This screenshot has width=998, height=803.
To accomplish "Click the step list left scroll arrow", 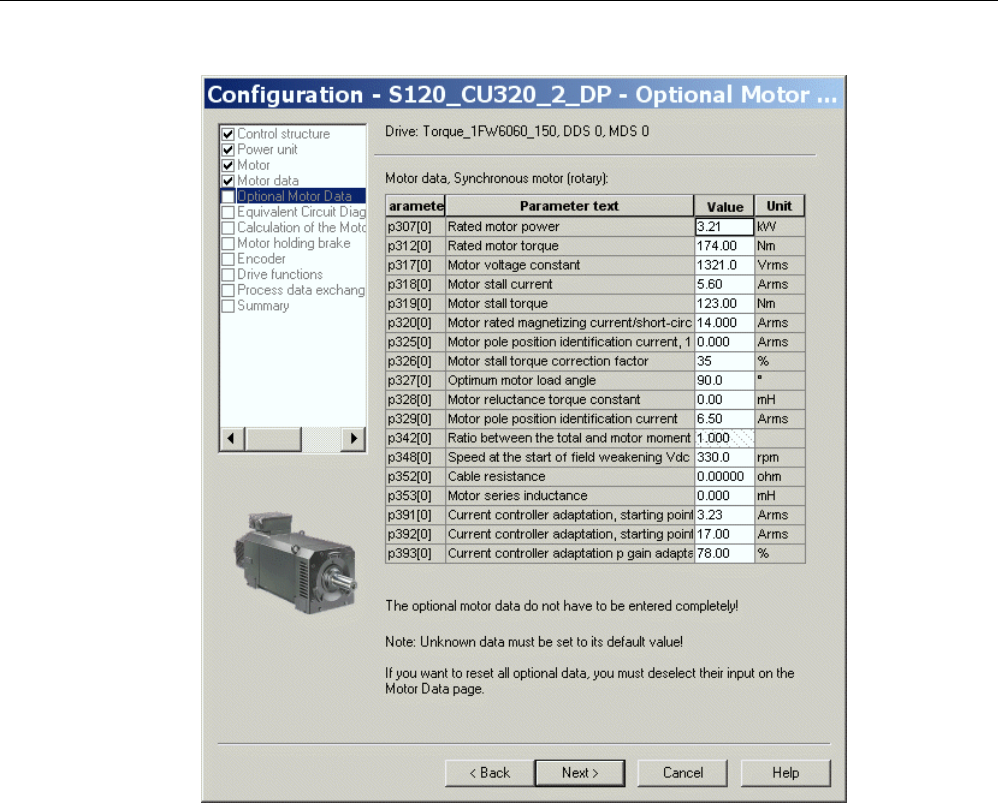I will click(x=232, y=438).
